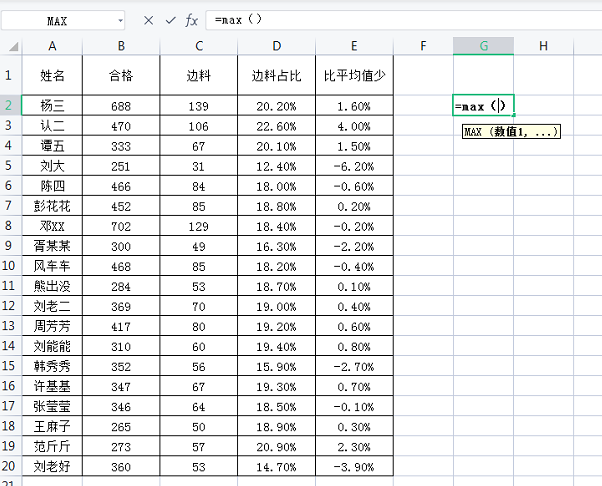Open the Name Box dropdown arrow

(x=121, y=21)
